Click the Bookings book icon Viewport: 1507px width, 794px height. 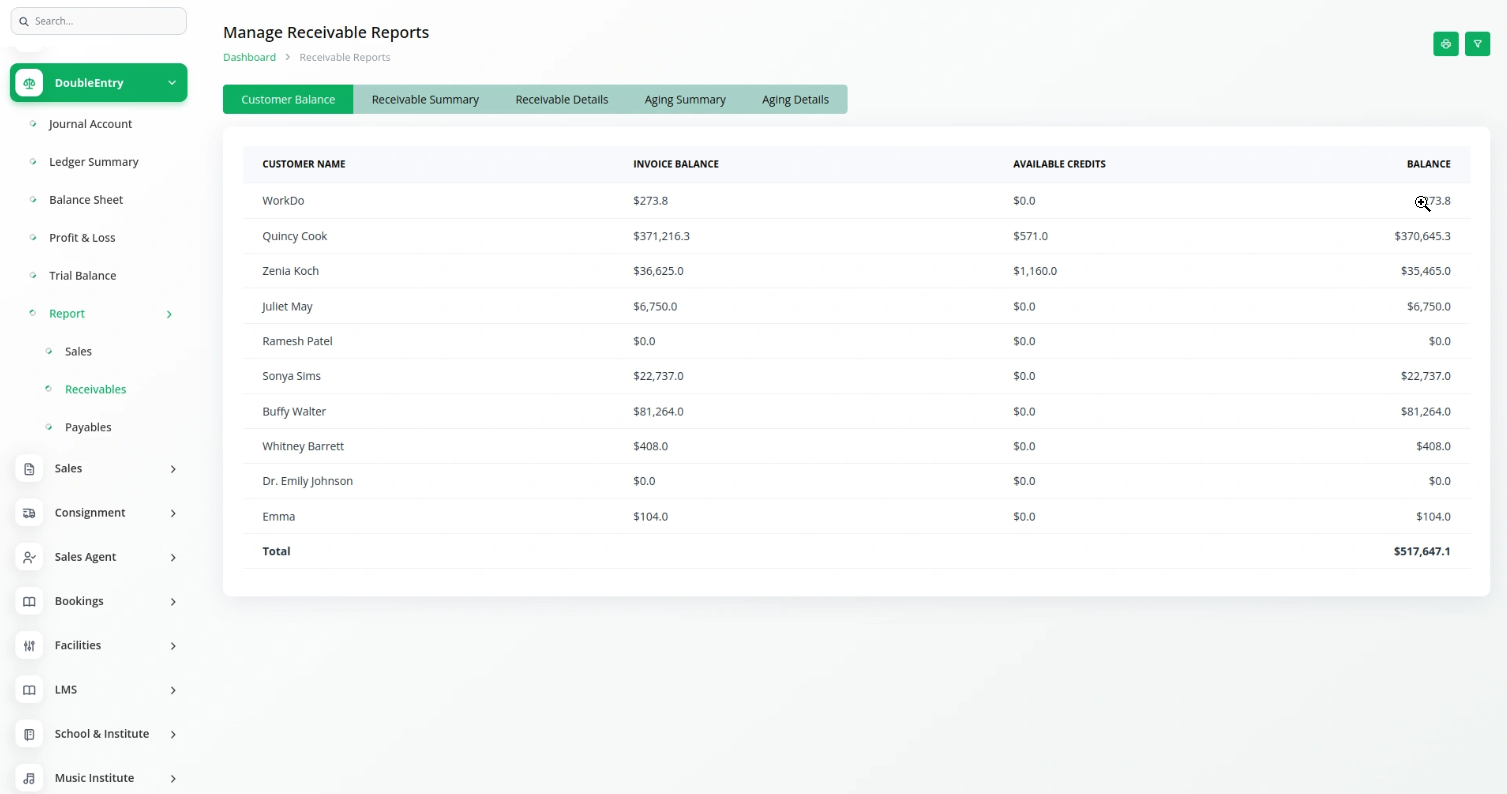[29, 601]
